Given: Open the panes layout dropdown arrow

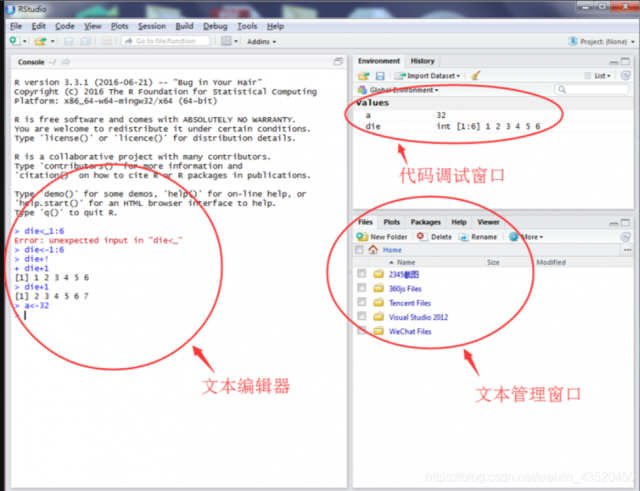Looking at the screenshot, I should tap(236, 42).
